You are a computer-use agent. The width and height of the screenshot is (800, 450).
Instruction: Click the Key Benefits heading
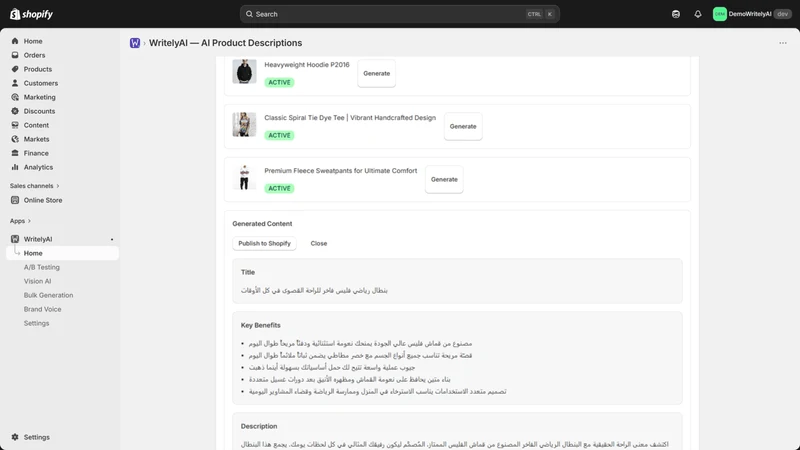coord(261,325)
